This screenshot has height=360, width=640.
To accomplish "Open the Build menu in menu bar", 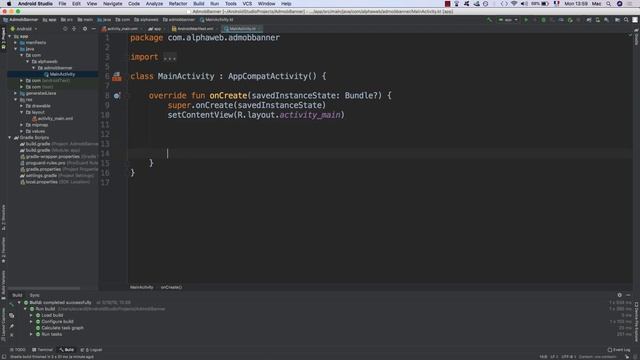I will (199, 4).
